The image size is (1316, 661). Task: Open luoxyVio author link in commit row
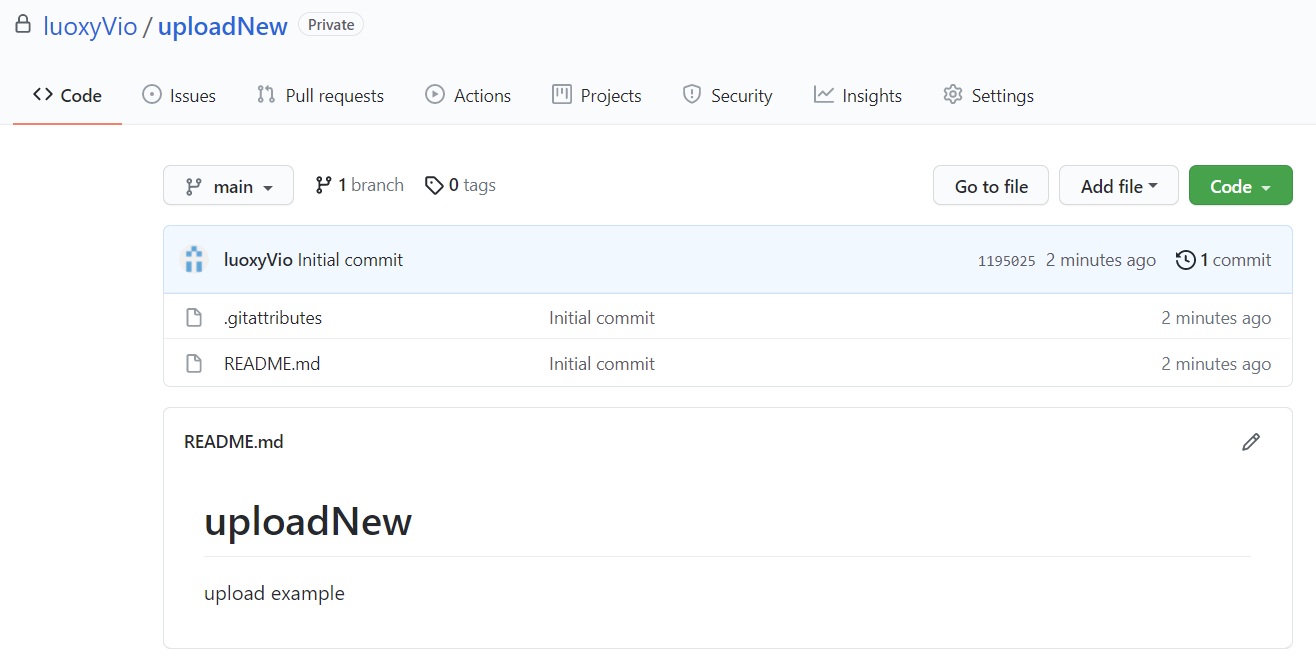coord(258,260)
